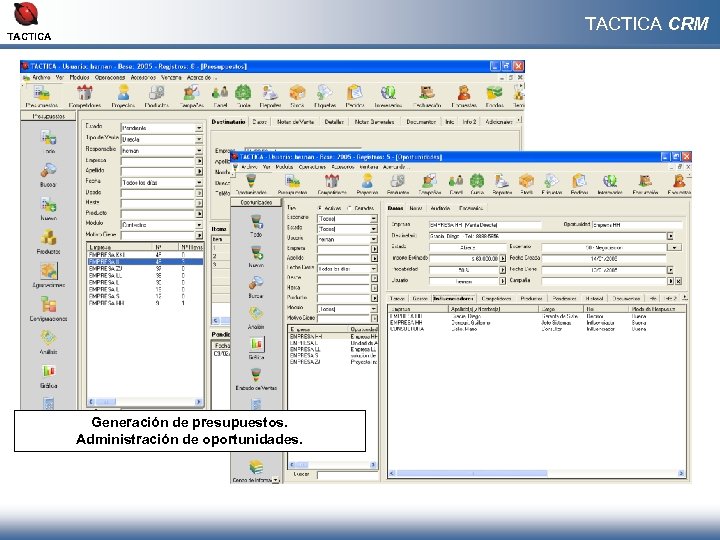Click Comparaciones in the Presupuestos sidebar
Viewport: 720px width, 540px height.
[48, 309]
